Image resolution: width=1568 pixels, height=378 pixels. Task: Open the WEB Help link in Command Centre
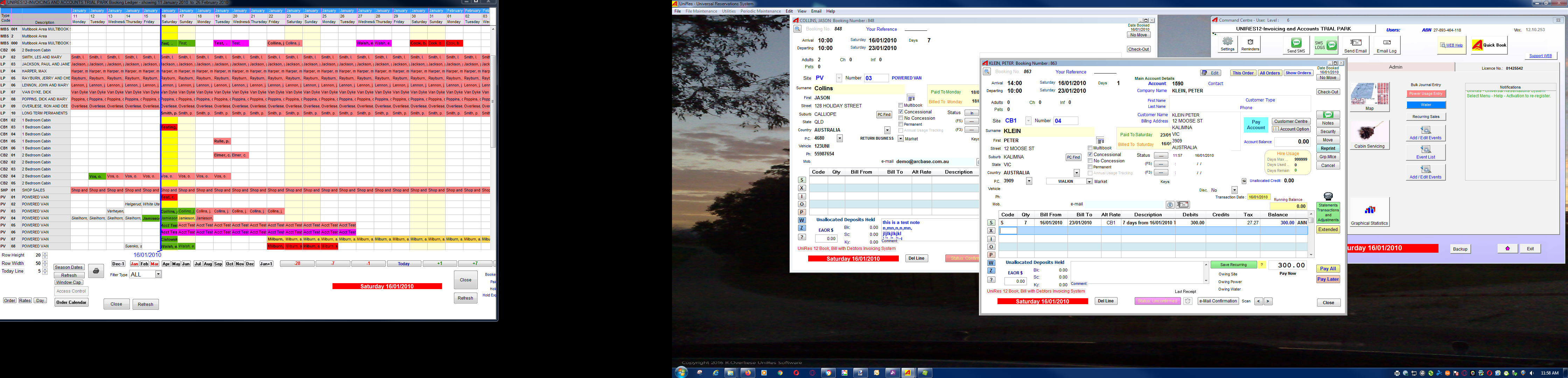(x=1451, y=45)
